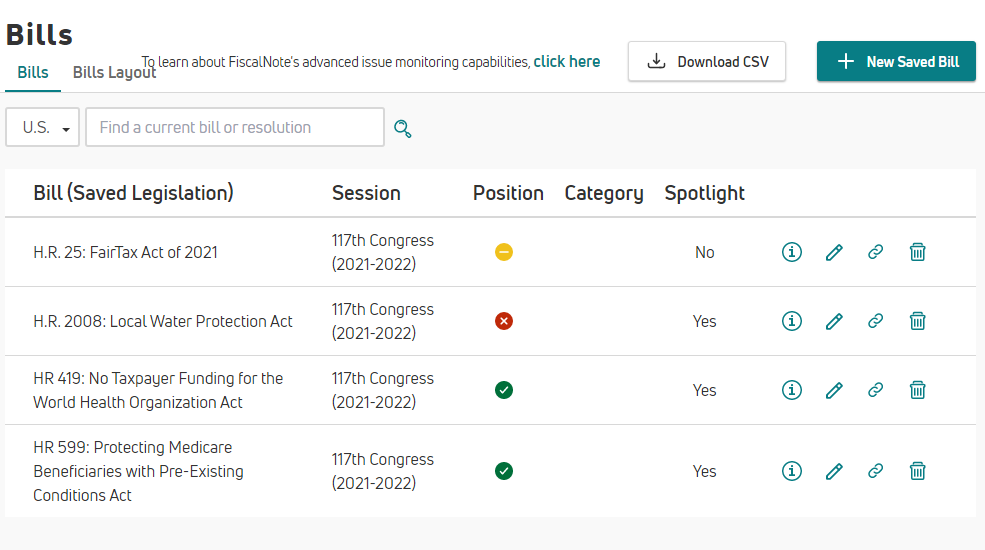
Task: Delete the H.R. 25 FairTax bill
Action: 917,252
